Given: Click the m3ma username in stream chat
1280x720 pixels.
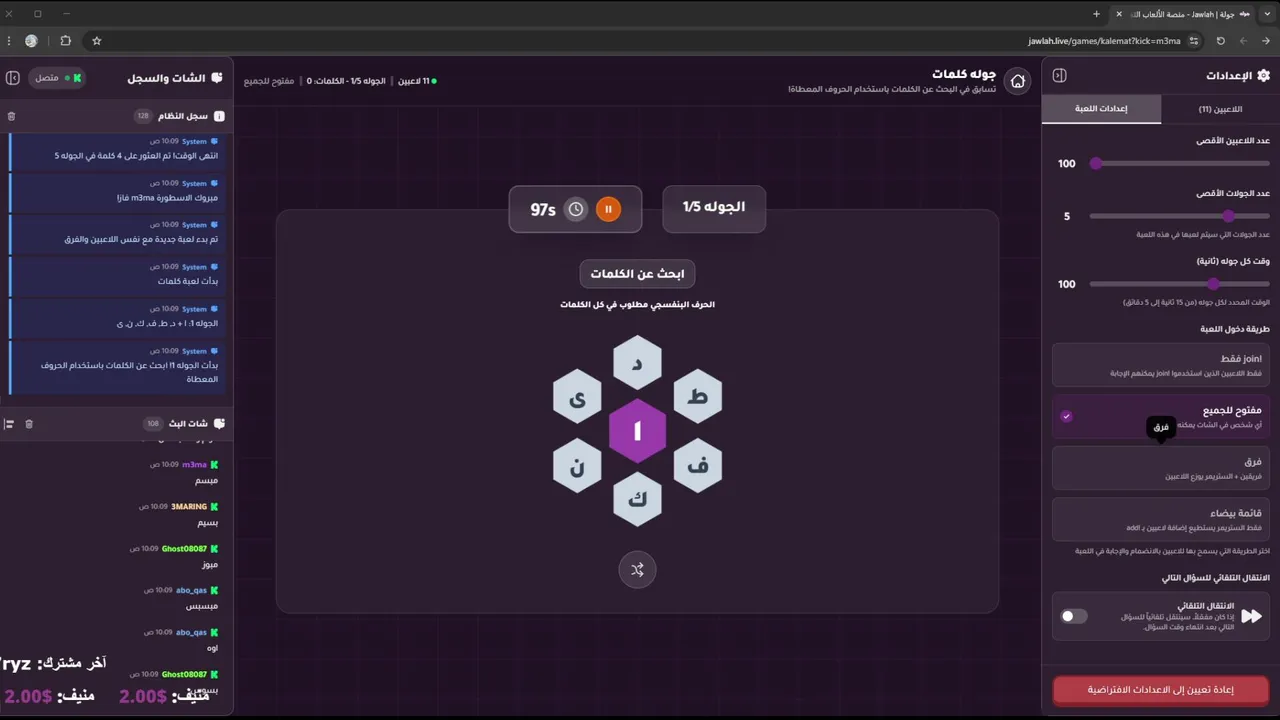Looking at the screenshot, I should 194,465.
